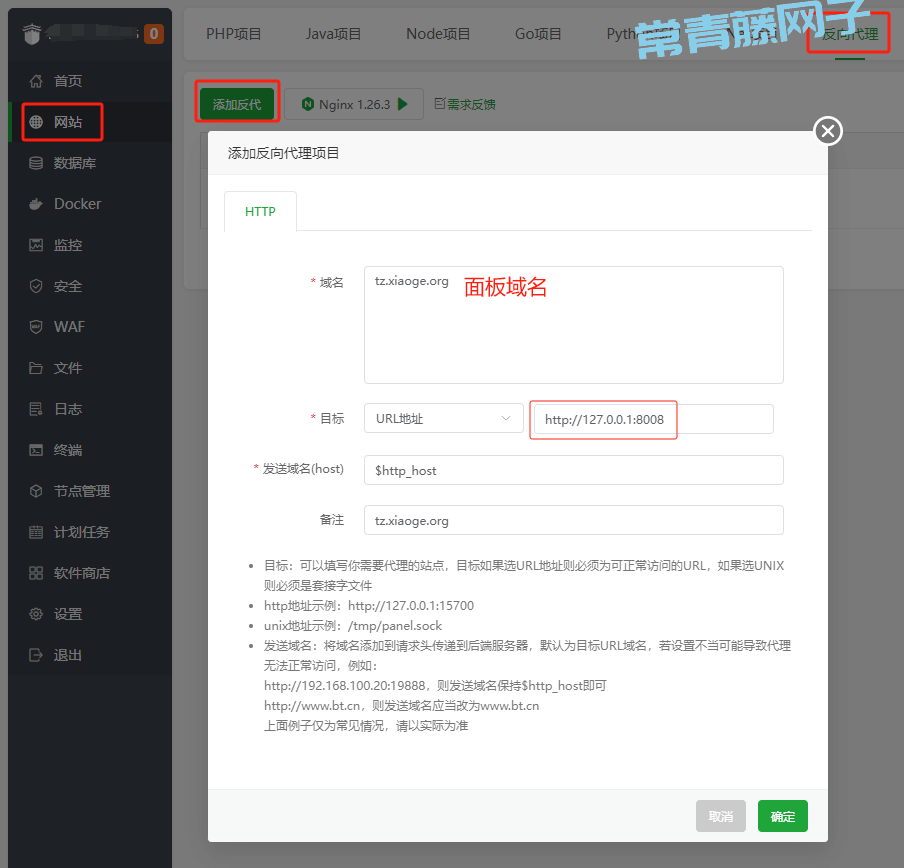Open the 文件 folder icon
This screenshot has width=904, height=868.
click(x=36, y=368)
